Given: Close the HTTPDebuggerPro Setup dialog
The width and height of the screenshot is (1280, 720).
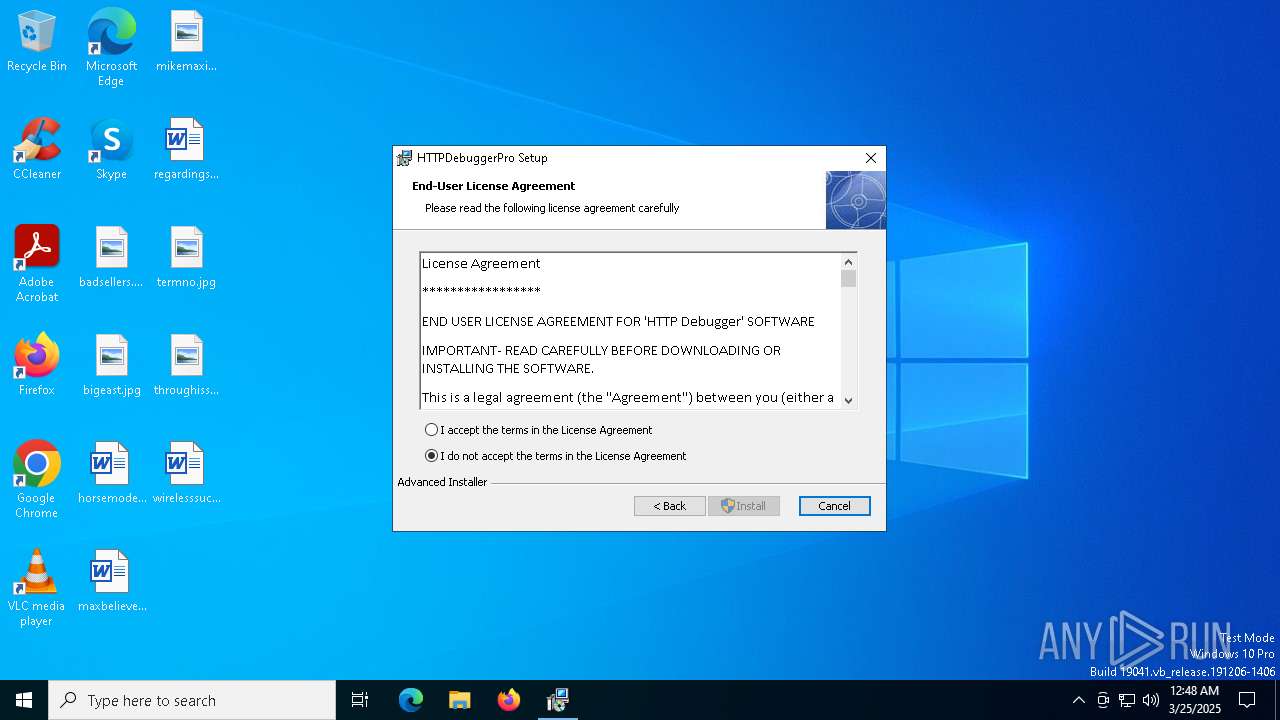Looking at the screenshot, I should tap(871, 158).
